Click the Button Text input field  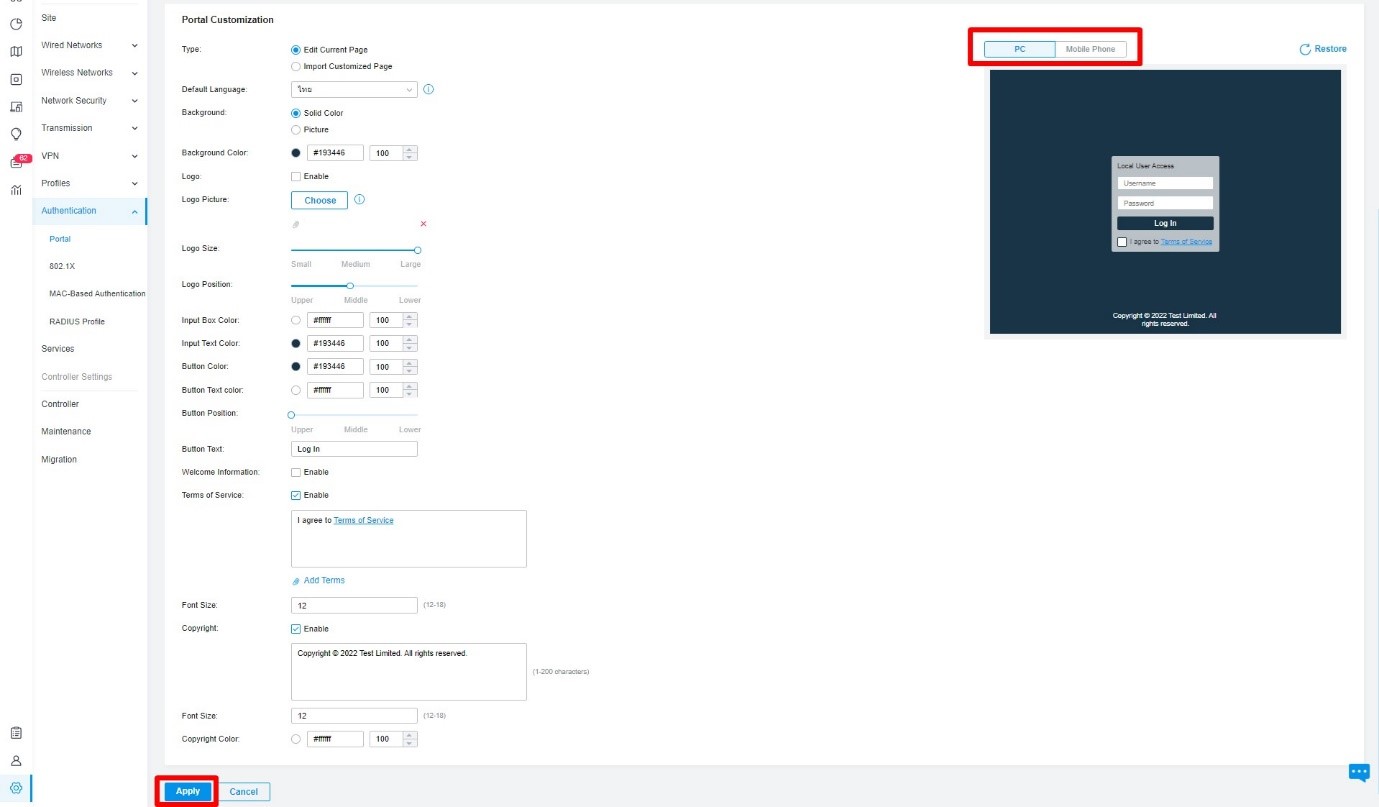[x=354, y=449]
